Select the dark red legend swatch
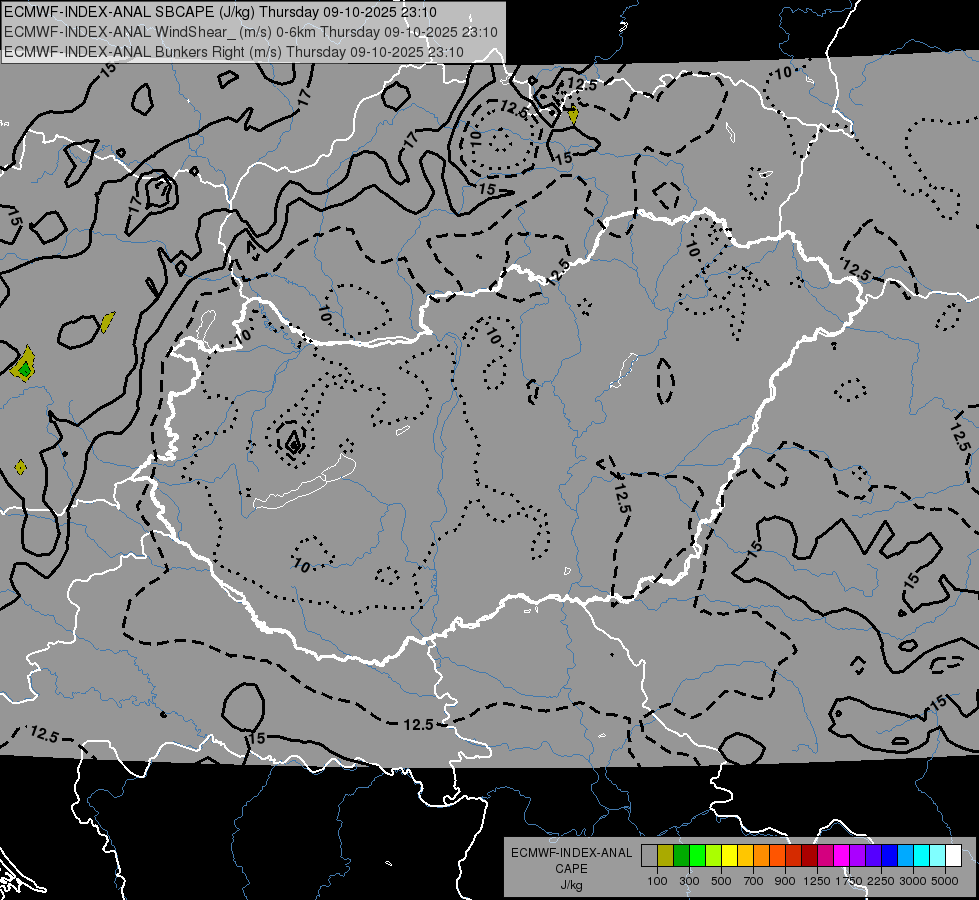The width and height of the screenshot is (979, 900). [x=810, y=855]
